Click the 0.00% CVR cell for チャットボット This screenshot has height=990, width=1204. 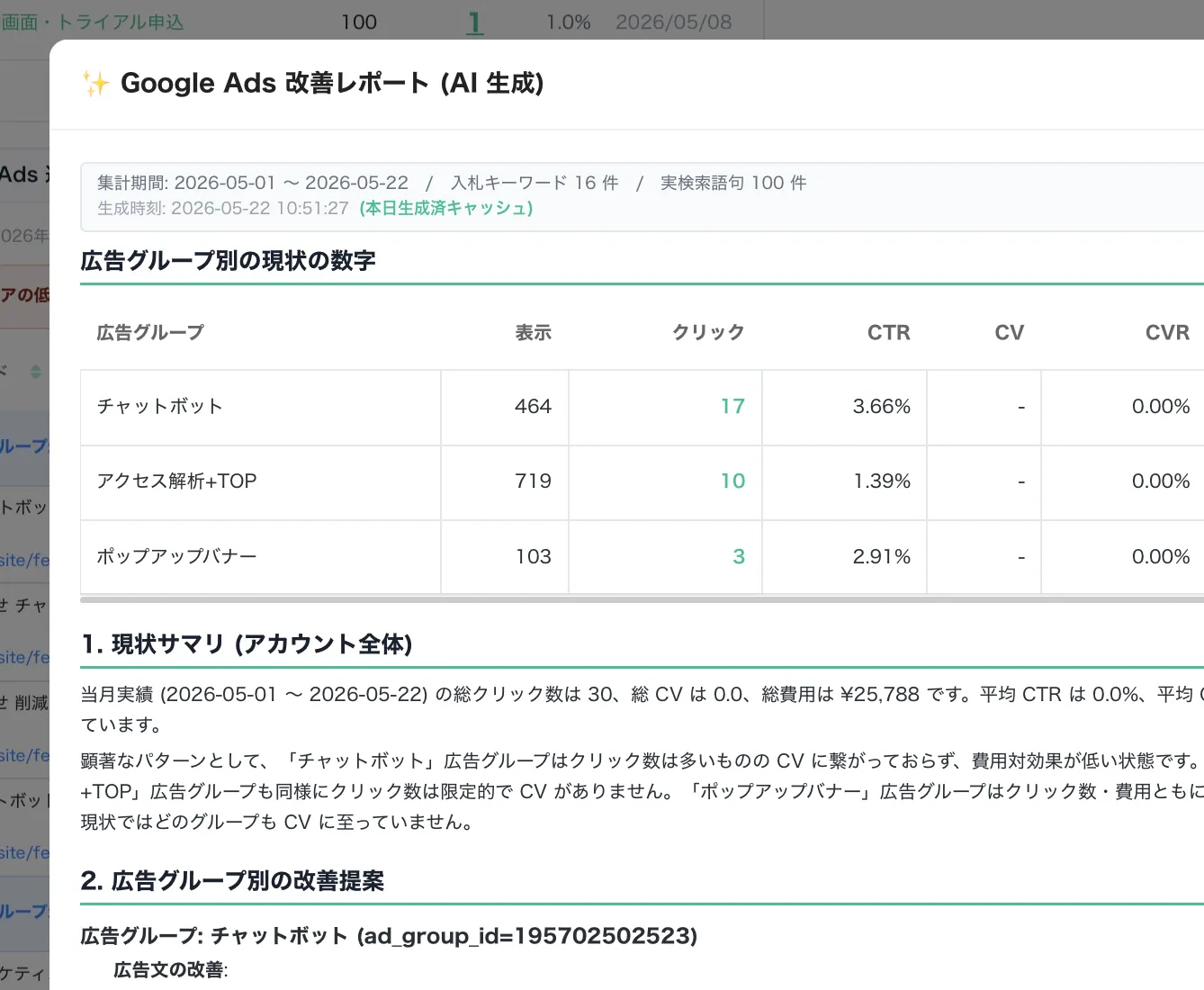[1123, 408]
